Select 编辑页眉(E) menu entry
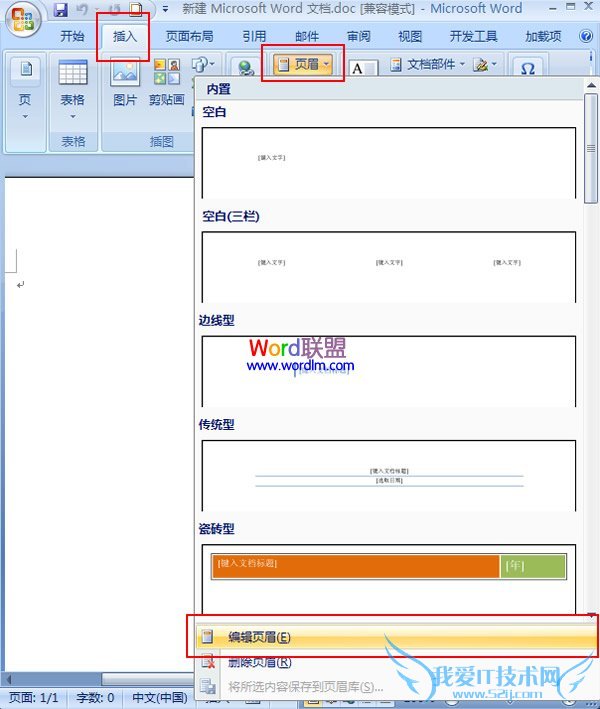 pos(259,637)
